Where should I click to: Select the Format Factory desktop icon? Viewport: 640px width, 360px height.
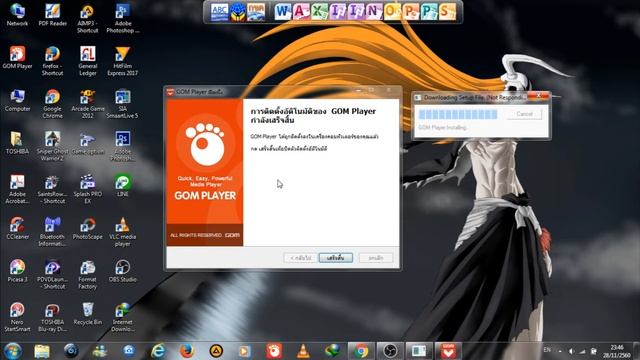(x=87, y=274)
